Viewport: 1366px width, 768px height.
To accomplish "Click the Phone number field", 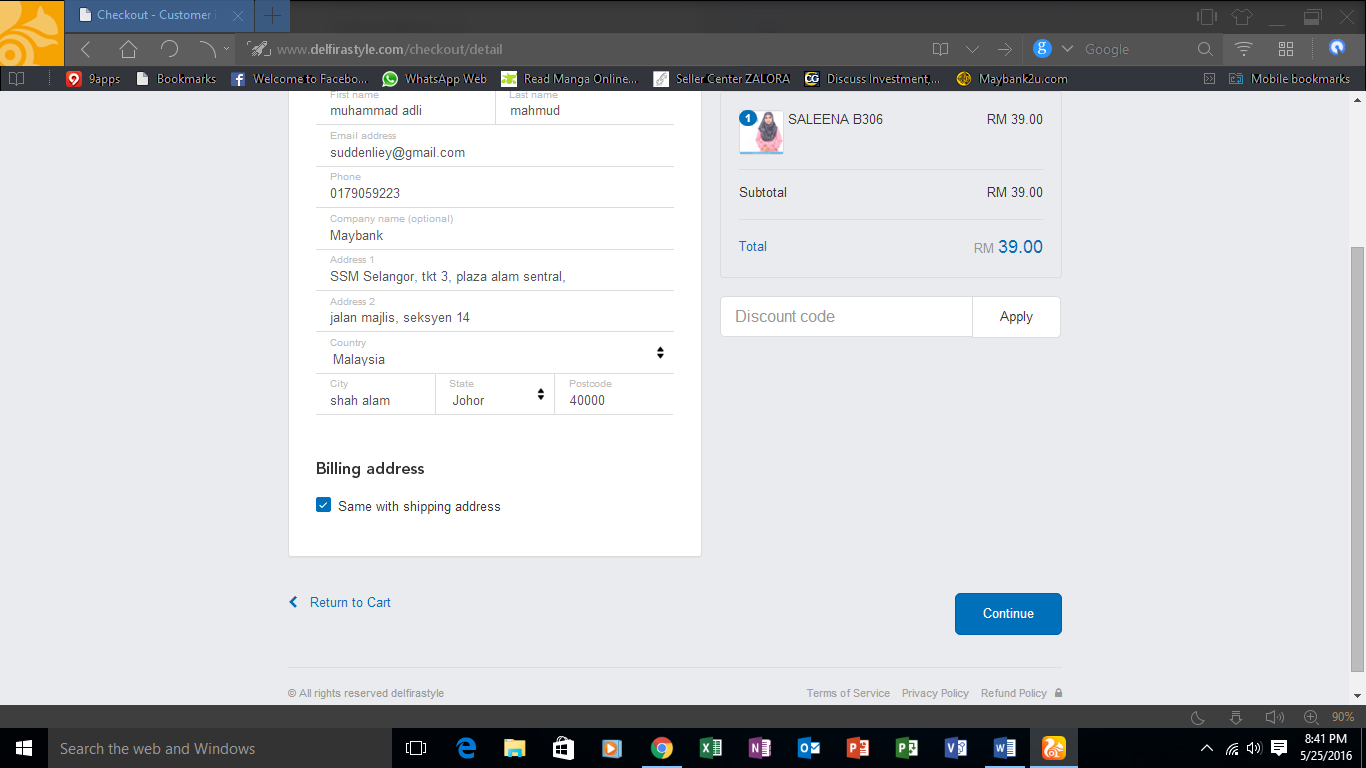I will pos(495,187).
